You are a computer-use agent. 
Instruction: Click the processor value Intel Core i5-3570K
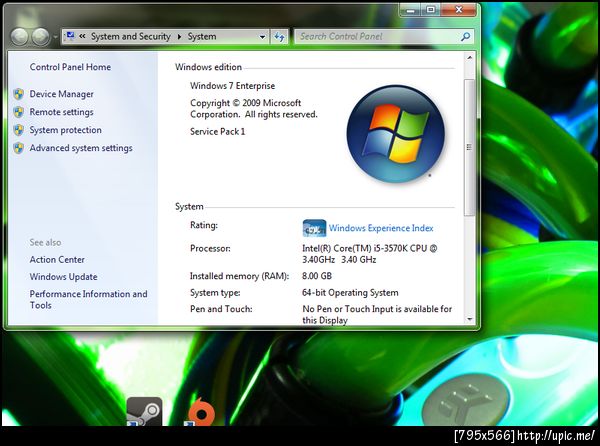tap(370, 254)
